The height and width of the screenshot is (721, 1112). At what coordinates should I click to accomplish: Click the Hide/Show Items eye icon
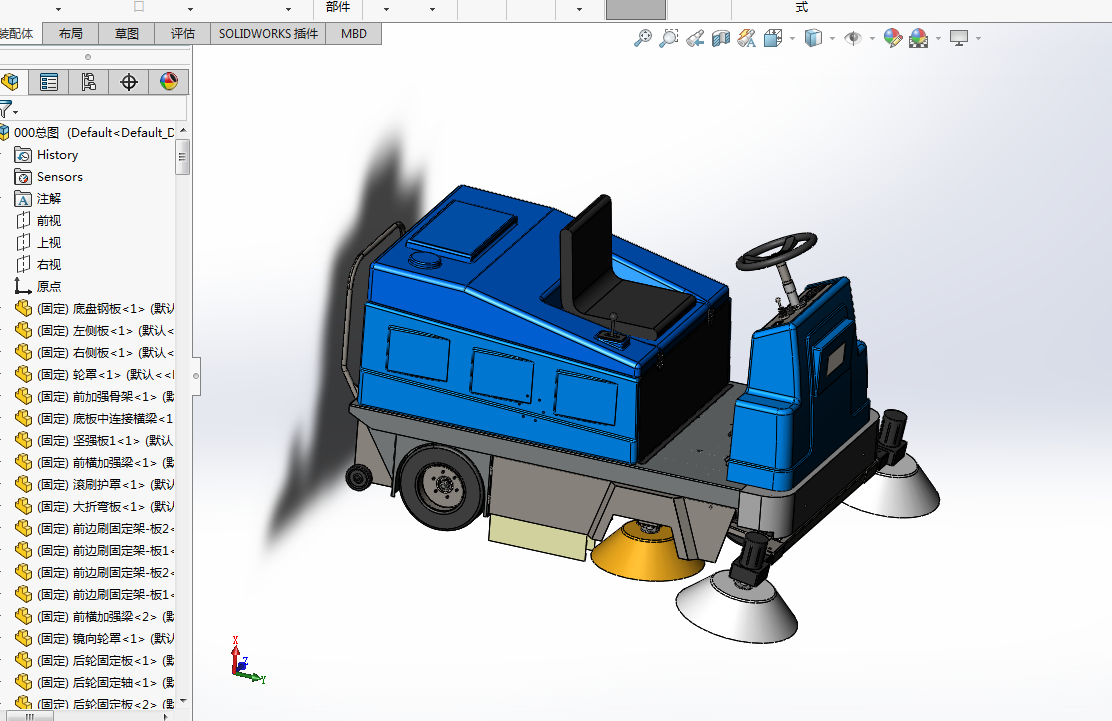tap(852, 38)
